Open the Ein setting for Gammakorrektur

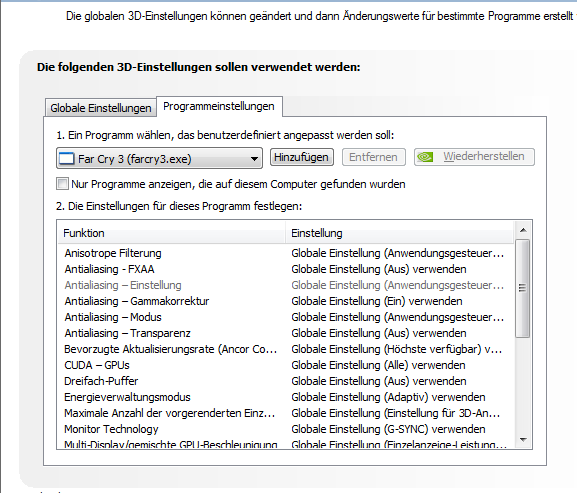point(377,301)
